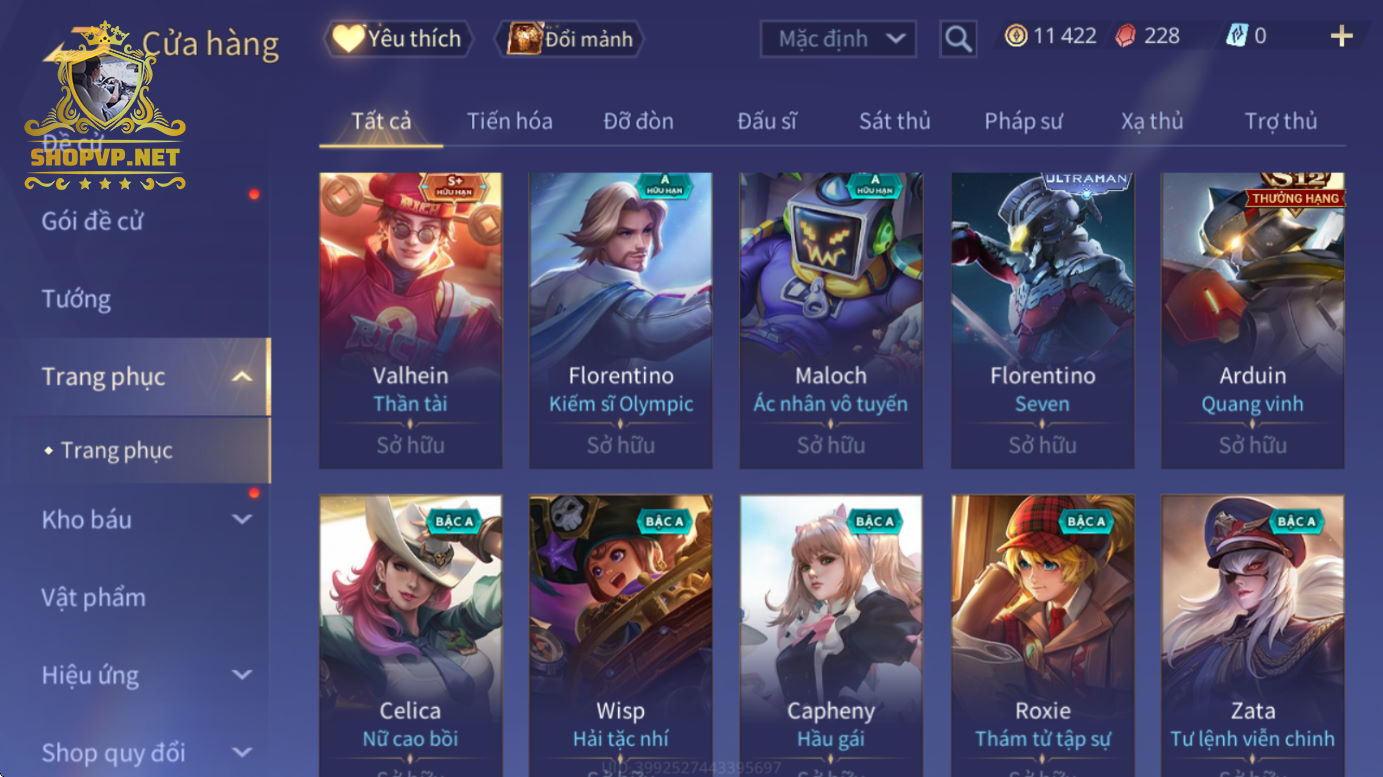Tap the gold coin balance icon
Viewport: 1383px width, 777px height.
pos(1016,36)
